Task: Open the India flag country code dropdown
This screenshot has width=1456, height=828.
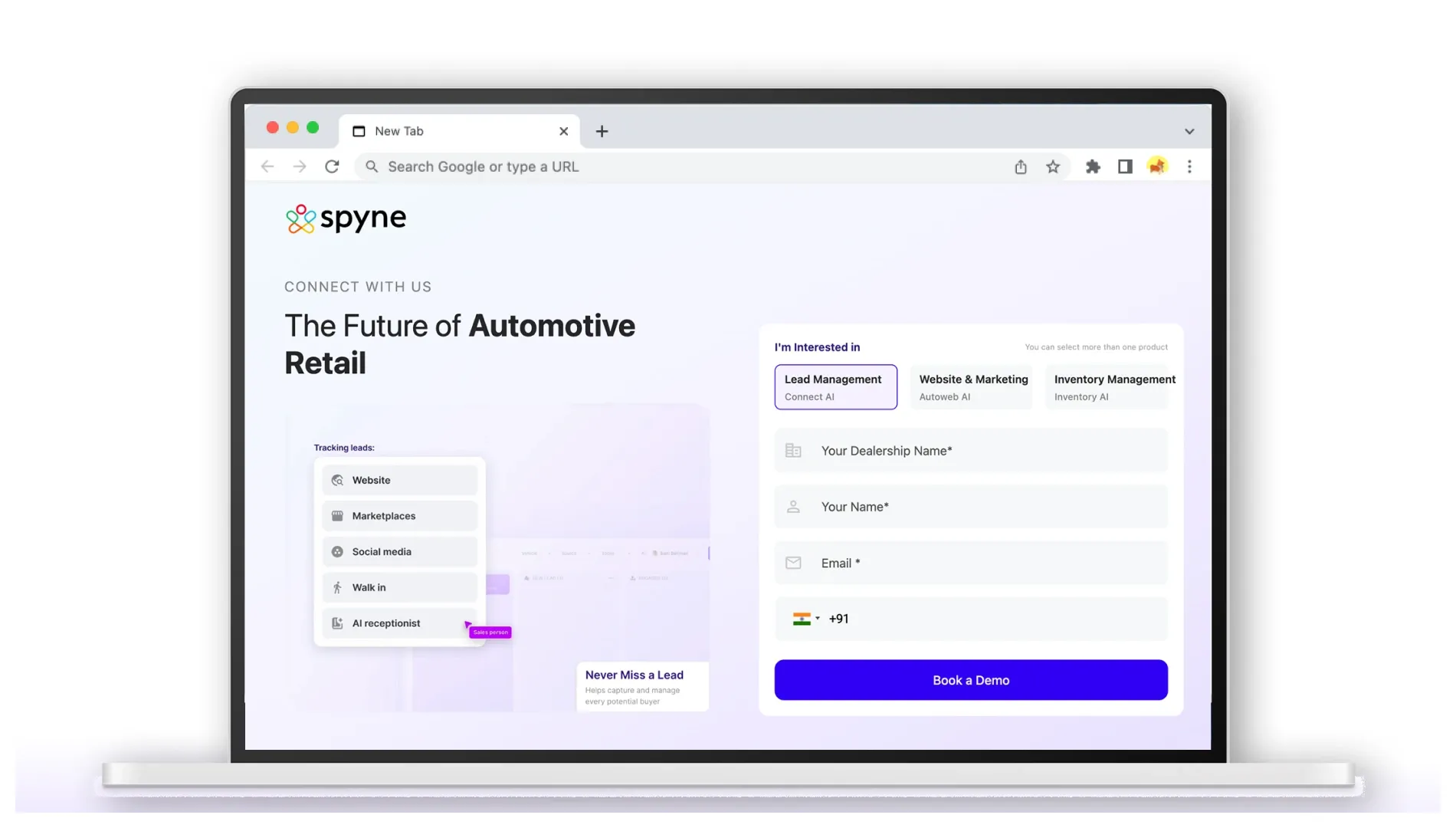Action: (806, 619)
